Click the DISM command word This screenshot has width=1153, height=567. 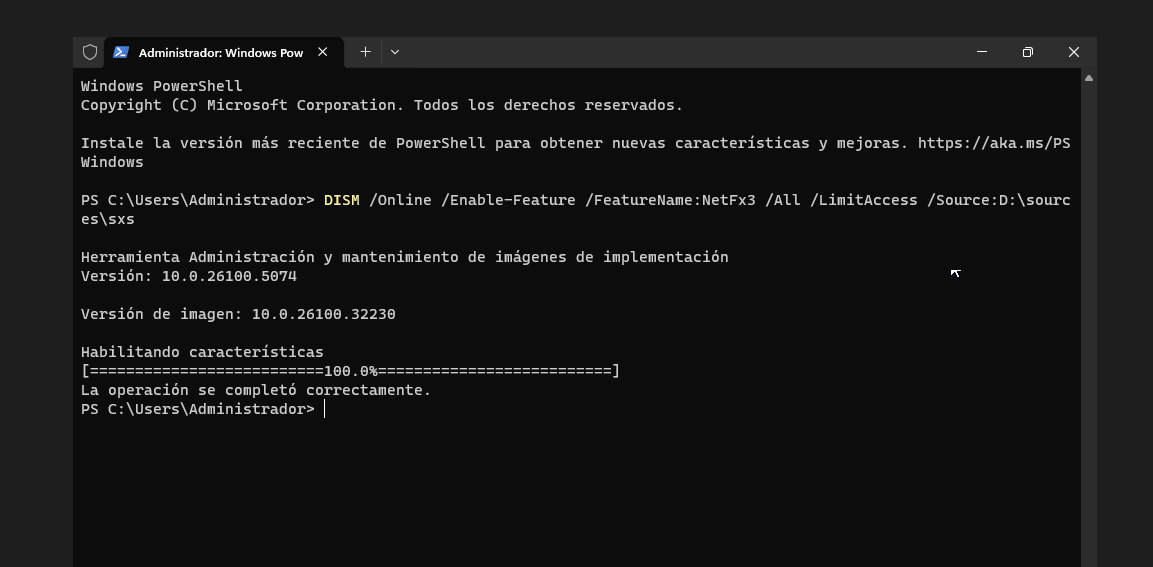coord(341,200)
